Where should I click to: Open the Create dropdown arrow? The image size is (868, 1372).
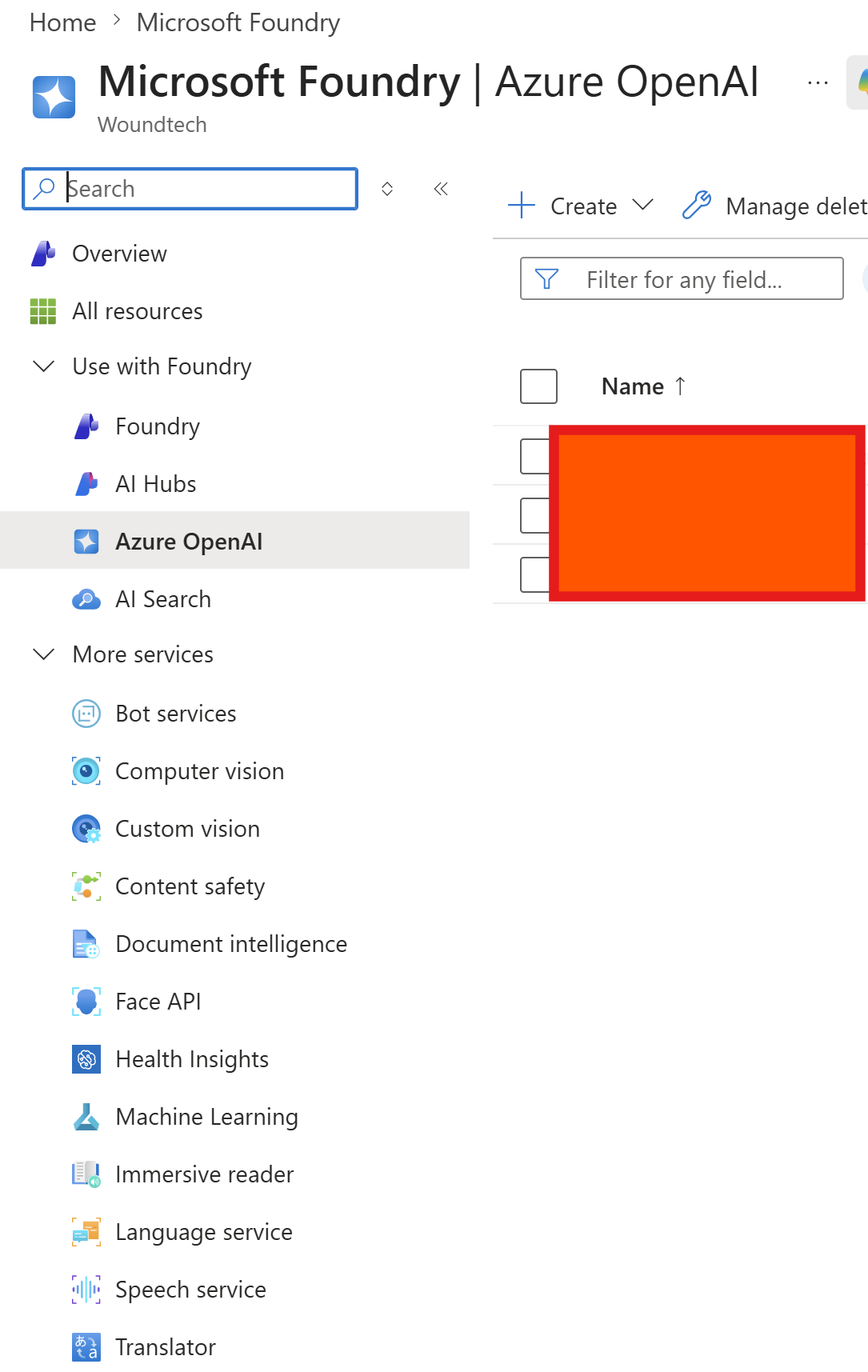tap(642, 206)
